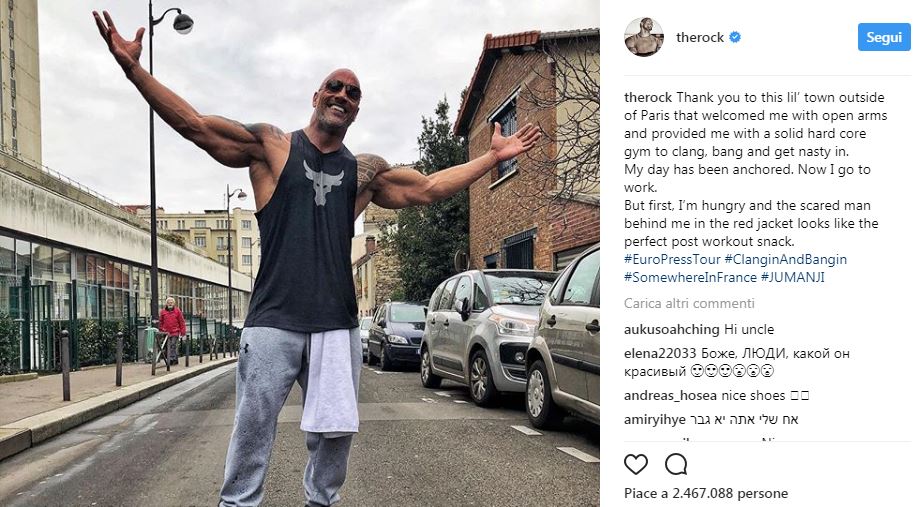
Task: Open the therock username in the caption
Action: click(648, 97)
